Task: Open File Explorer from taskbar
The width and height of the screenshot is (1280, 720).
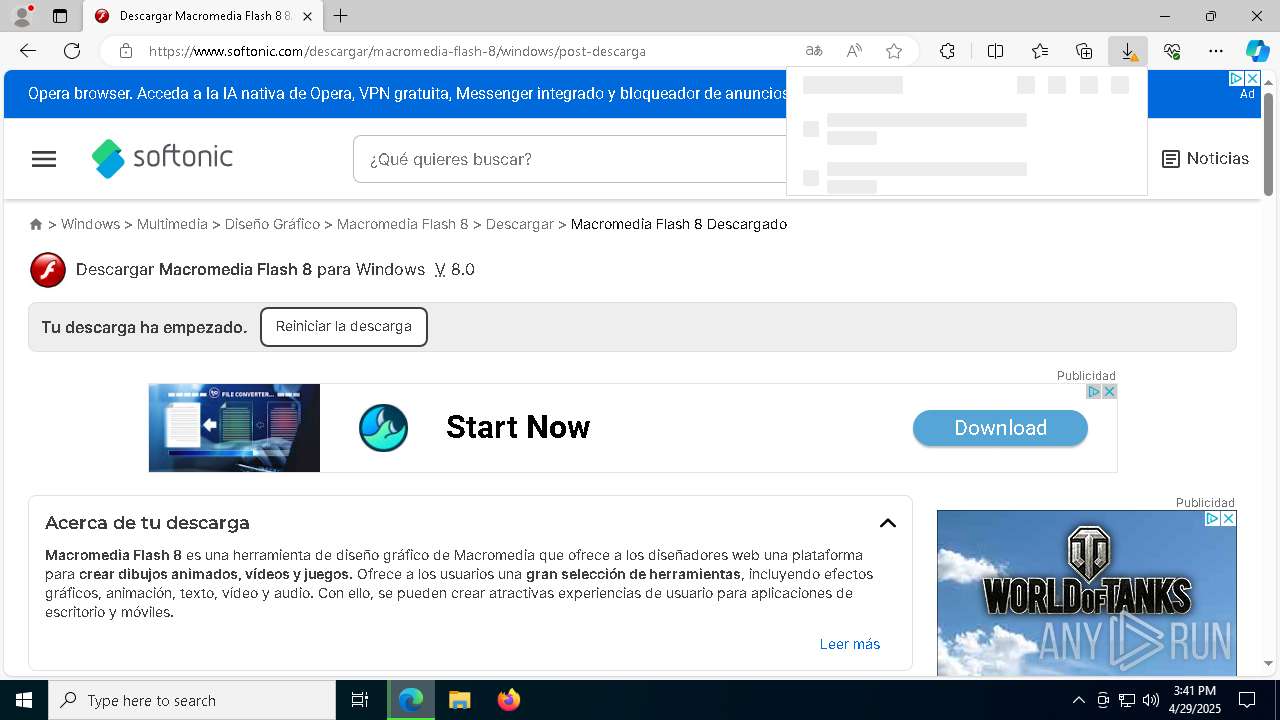Action: [x=459, y=700]
